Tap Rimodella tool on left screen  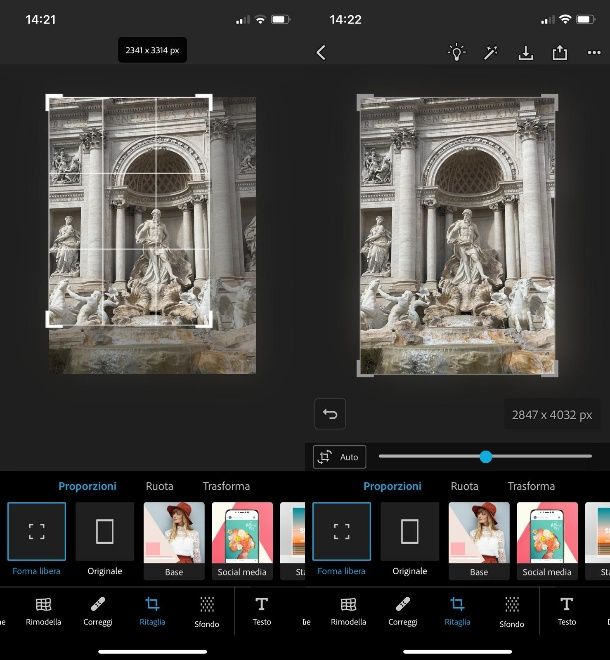pos(43,612)
